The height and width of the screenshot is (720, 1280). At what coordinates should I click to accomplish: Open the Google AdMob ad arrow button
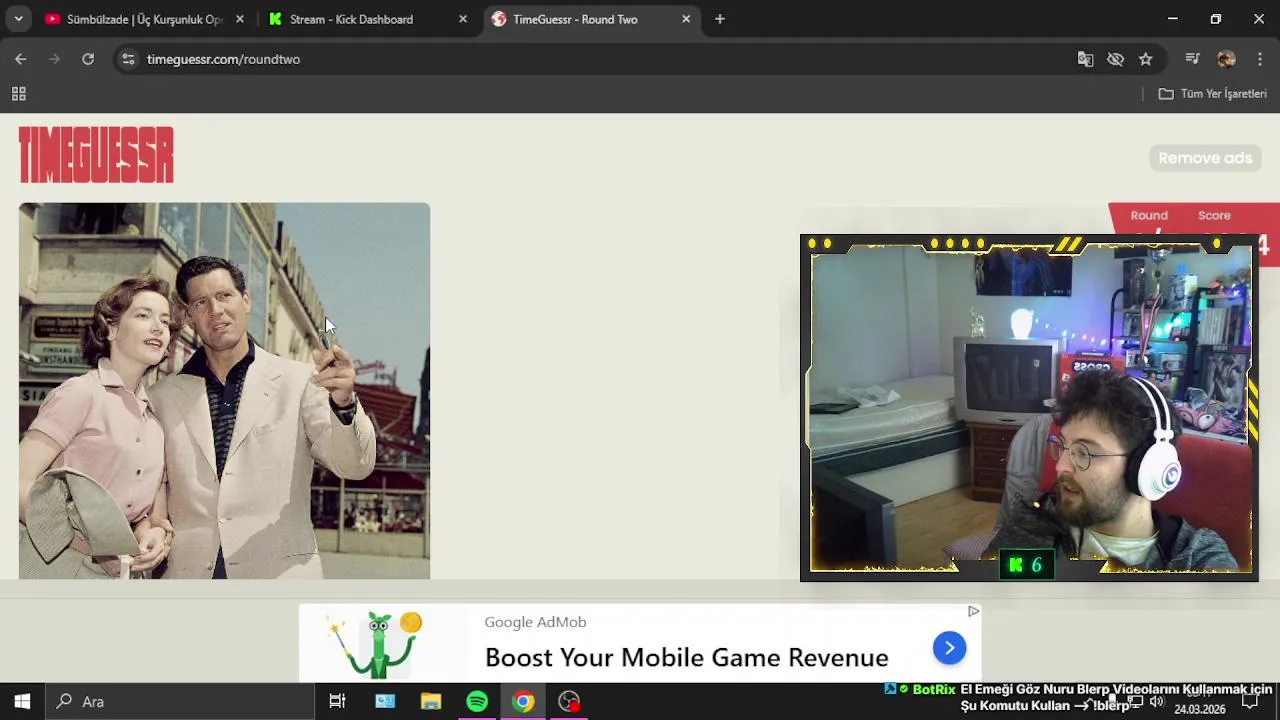coord(949,648)
